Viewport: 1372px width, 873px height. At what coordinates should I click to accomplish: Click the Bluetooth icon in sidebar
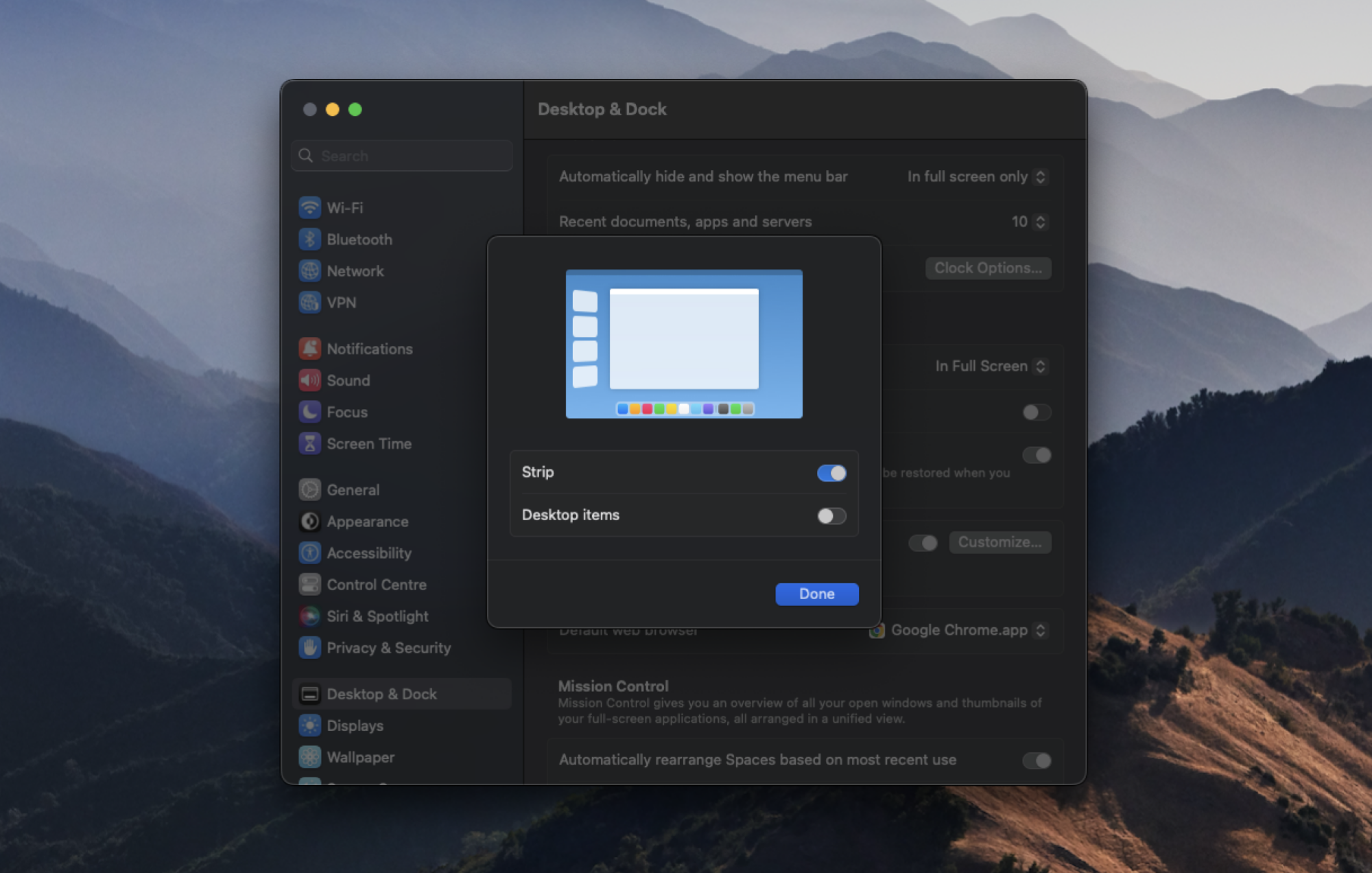point(309,239)
